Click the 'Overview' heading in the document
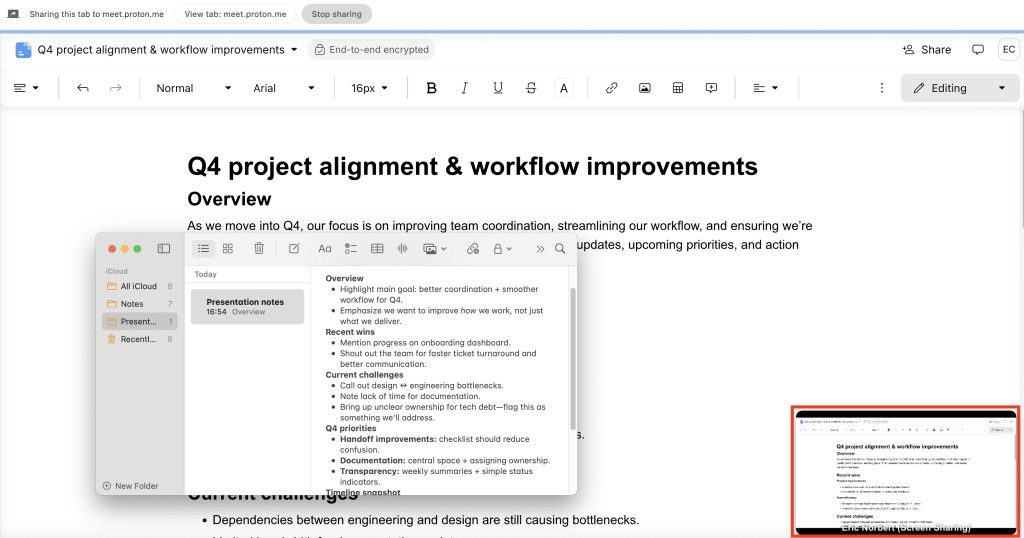Screen dimensions: 1024x538 [x=229, y=199]
